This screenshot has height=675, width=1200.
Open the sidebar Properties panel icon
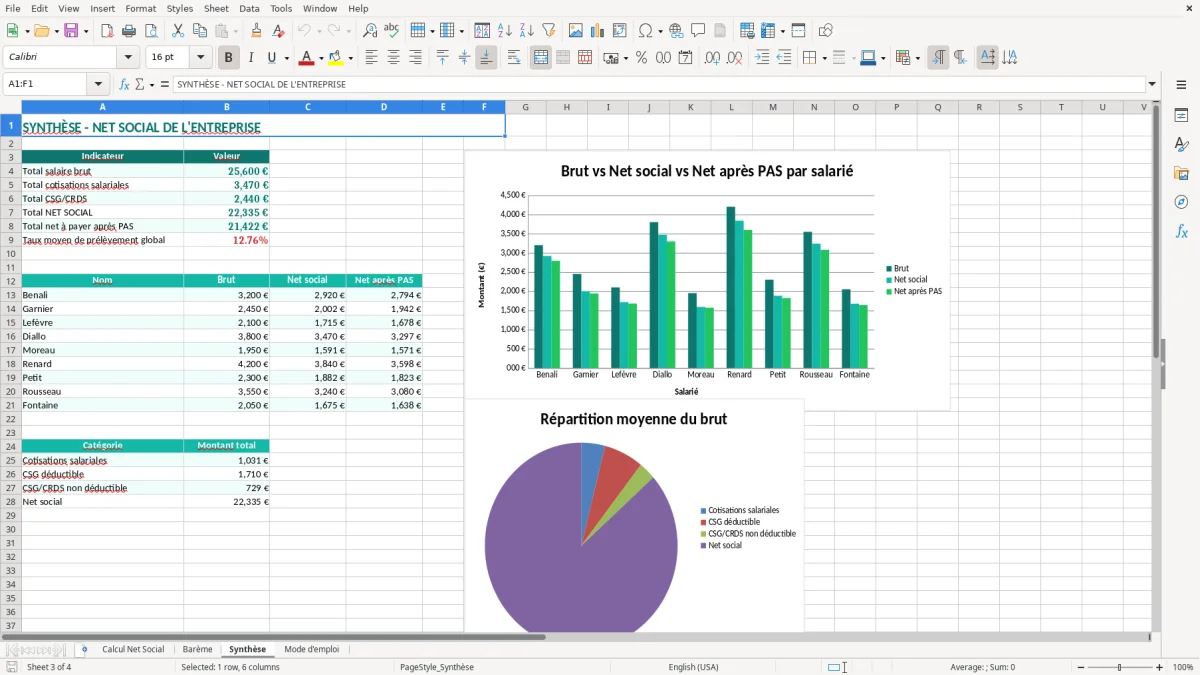1181,116
